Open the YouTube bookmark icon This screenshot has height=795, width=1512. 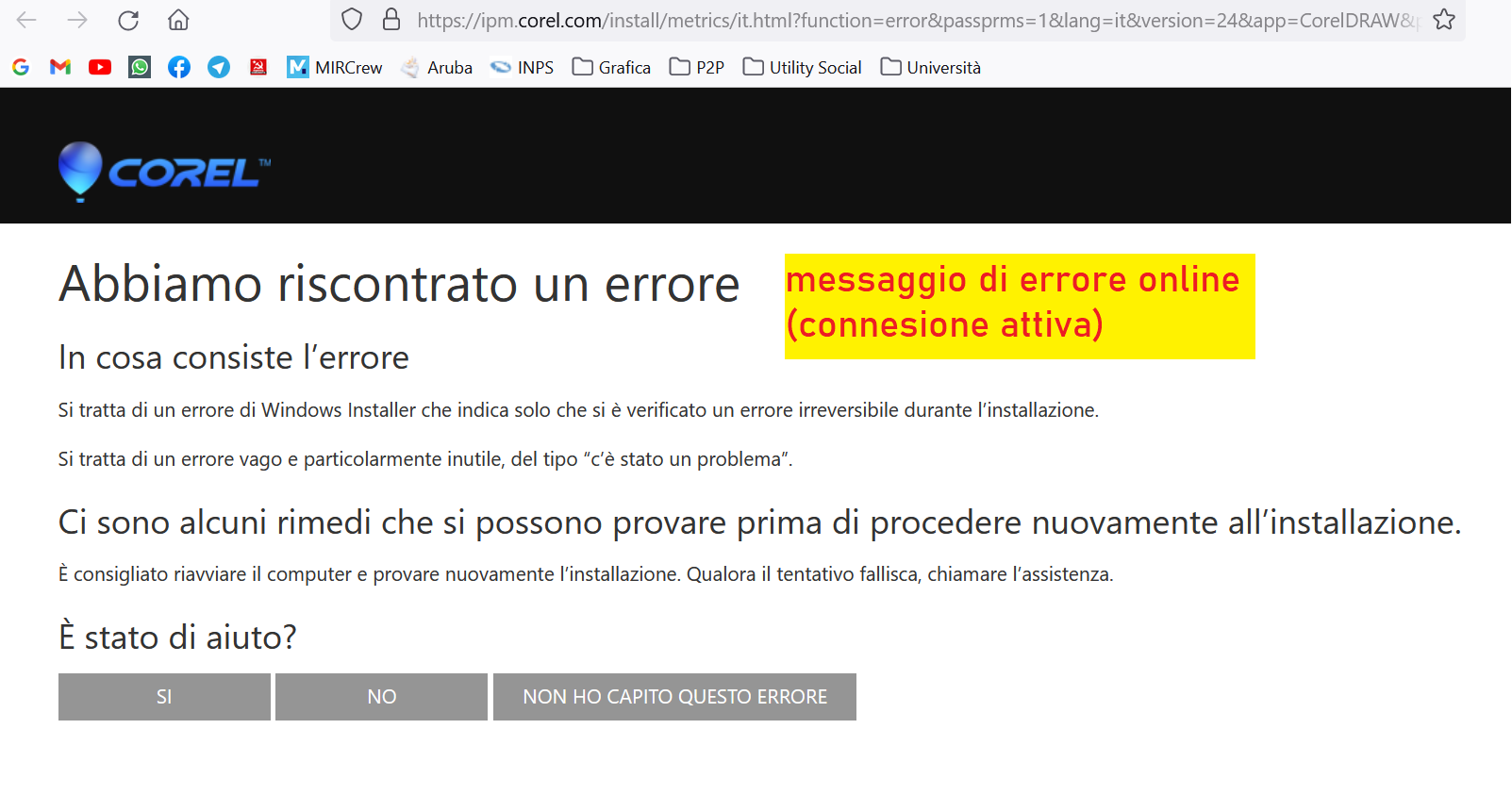[100, 67]
